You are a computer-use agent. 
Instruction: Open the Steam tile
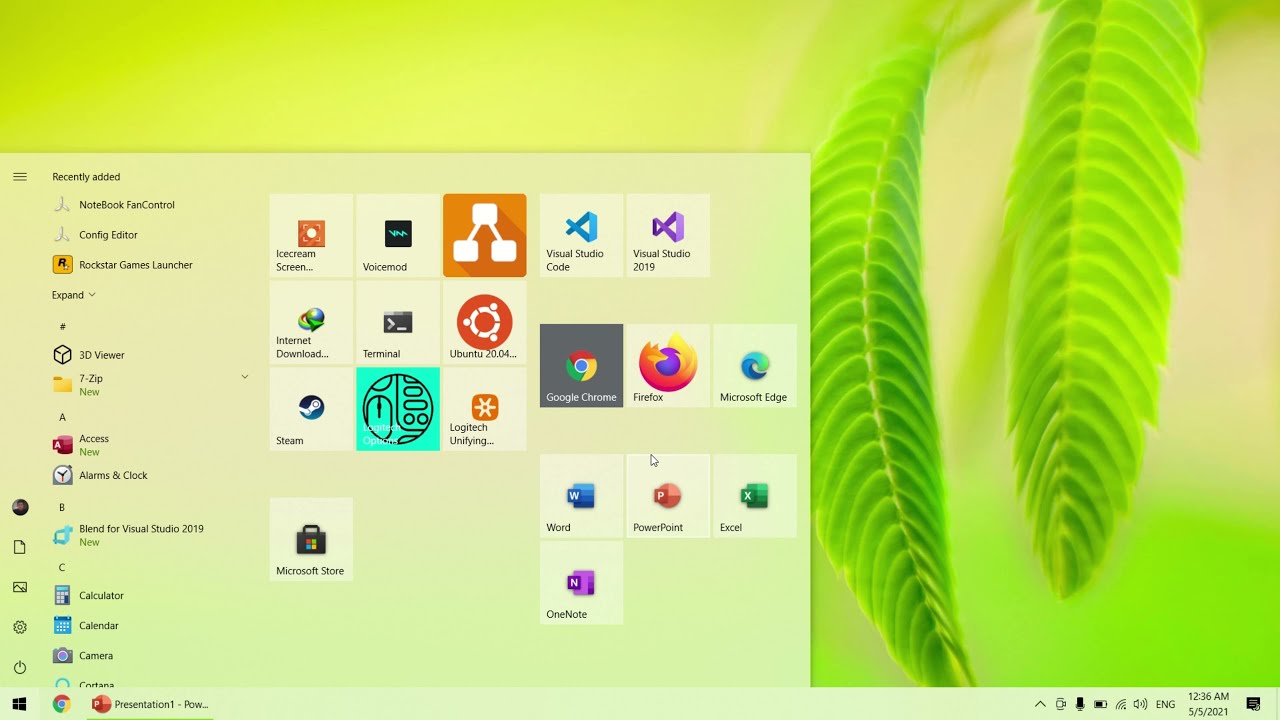pyautogui.click(x=311, y=409)
